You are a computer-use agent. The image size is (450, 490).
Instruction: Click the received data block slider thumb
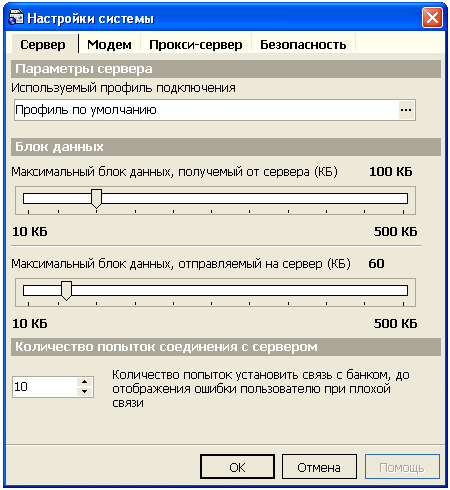(x=96, y=199)
